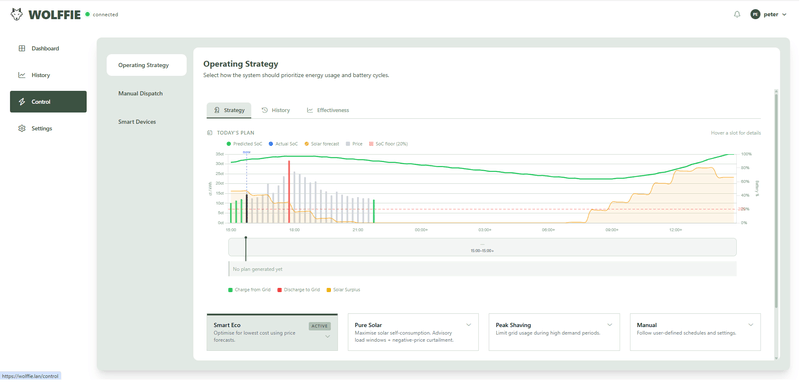Click the sidebar History chart icon
800x385 pixels.
(x=21, y=75)
